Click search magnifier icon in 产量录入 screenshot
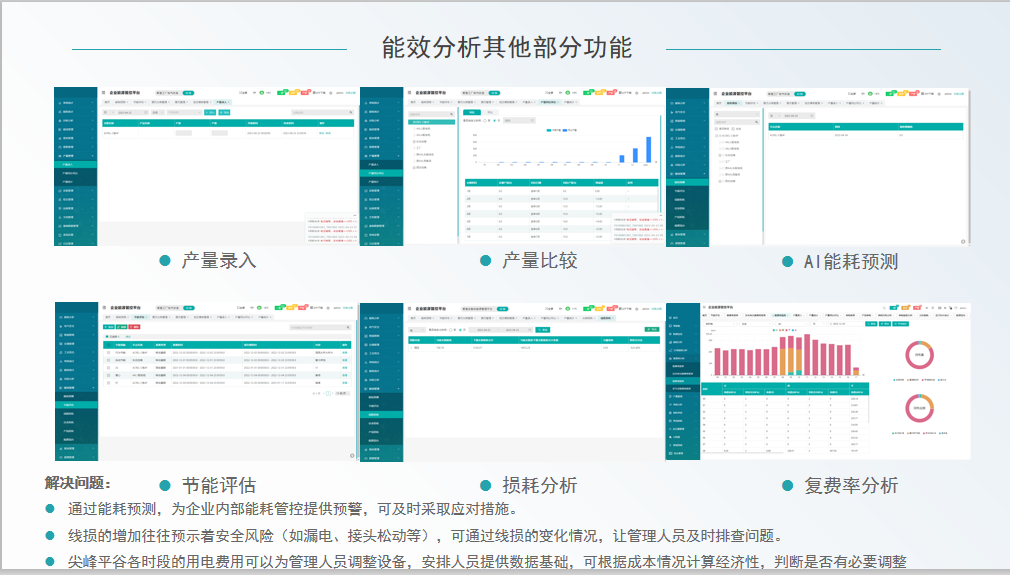 coord(349,113)
